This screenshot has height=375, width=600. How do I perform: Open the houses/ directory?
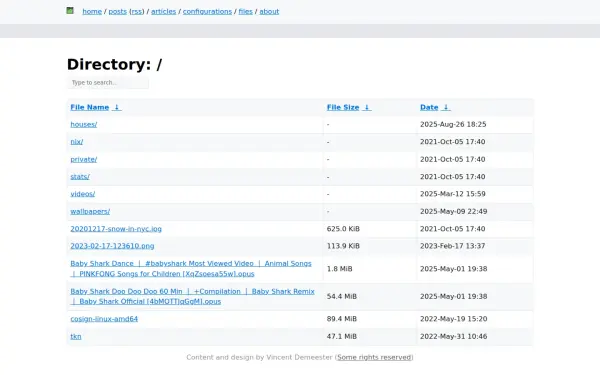click(83, 124)
